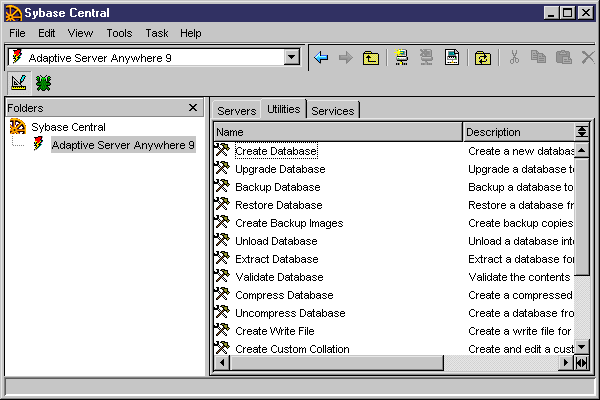Select the Upgrade Database list item

pos(280,169)
